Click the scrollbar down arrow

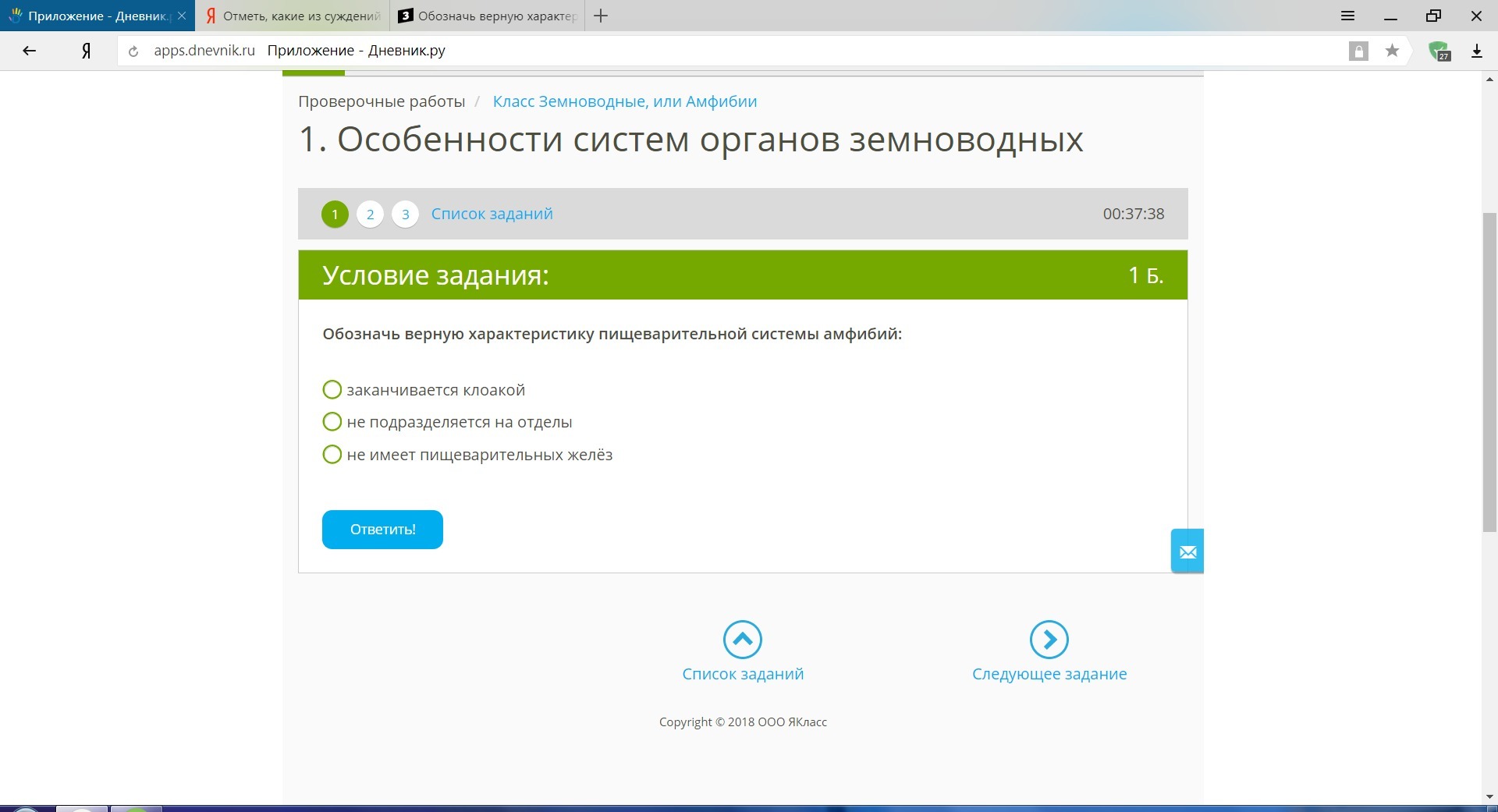pos(1489,796)
